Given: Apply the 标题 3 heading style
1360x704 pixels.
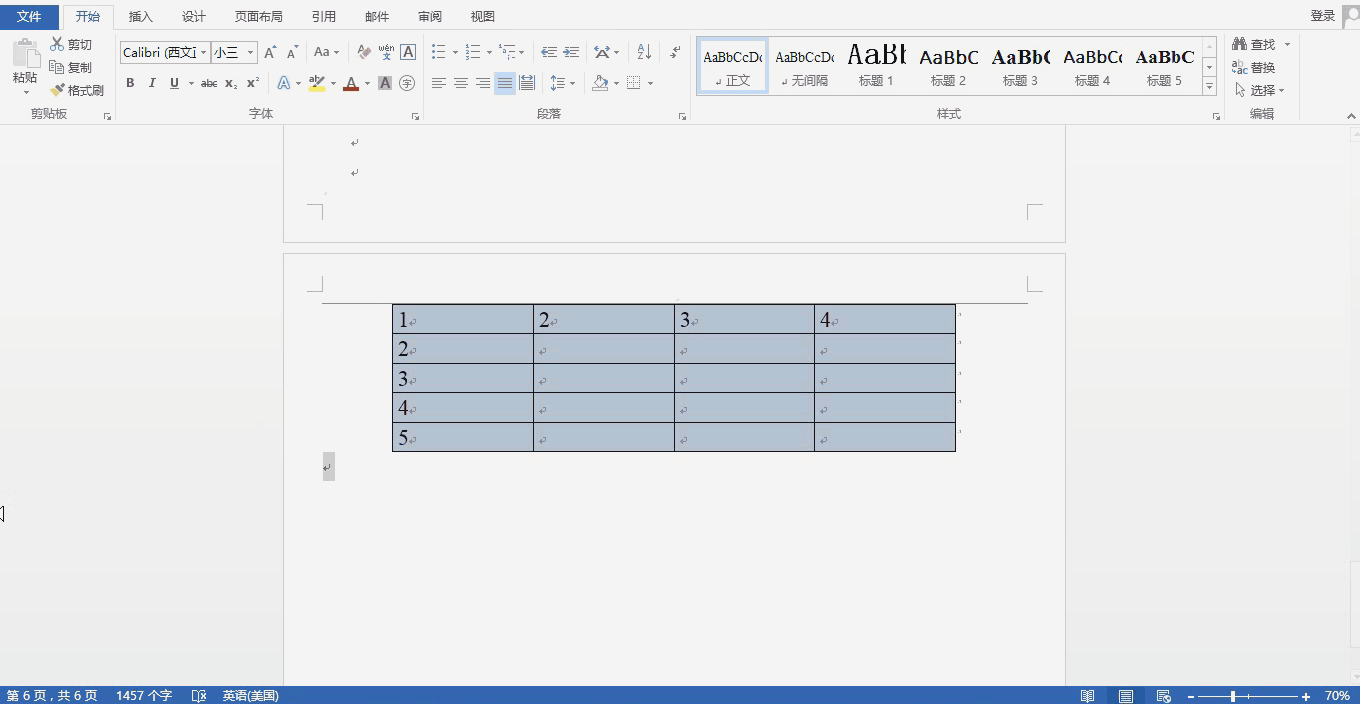Looking at the screenshot, I should point(1020,66).
